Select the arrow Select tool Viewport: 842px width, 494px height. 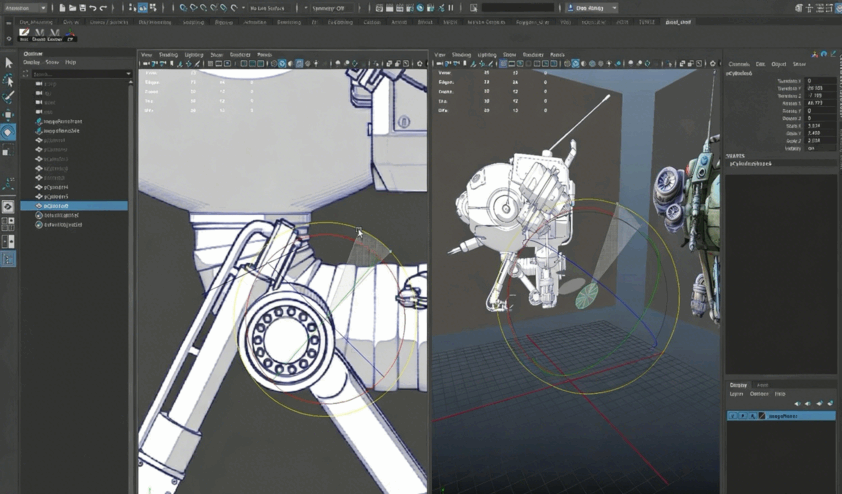click(8, 63)
